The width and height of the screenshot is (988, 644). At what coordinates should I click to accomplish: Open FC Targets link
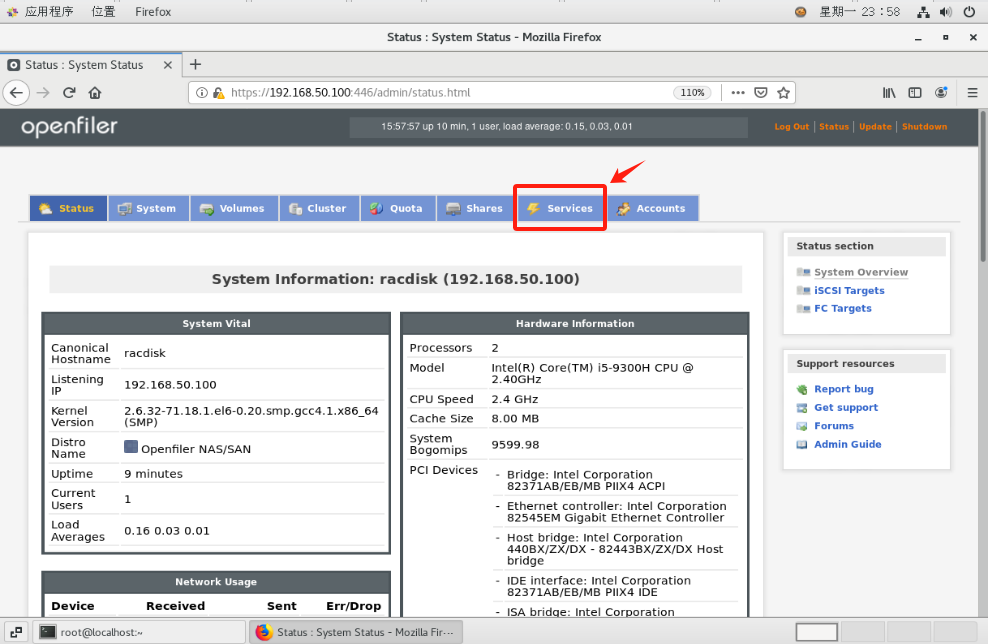click(842, 308)
